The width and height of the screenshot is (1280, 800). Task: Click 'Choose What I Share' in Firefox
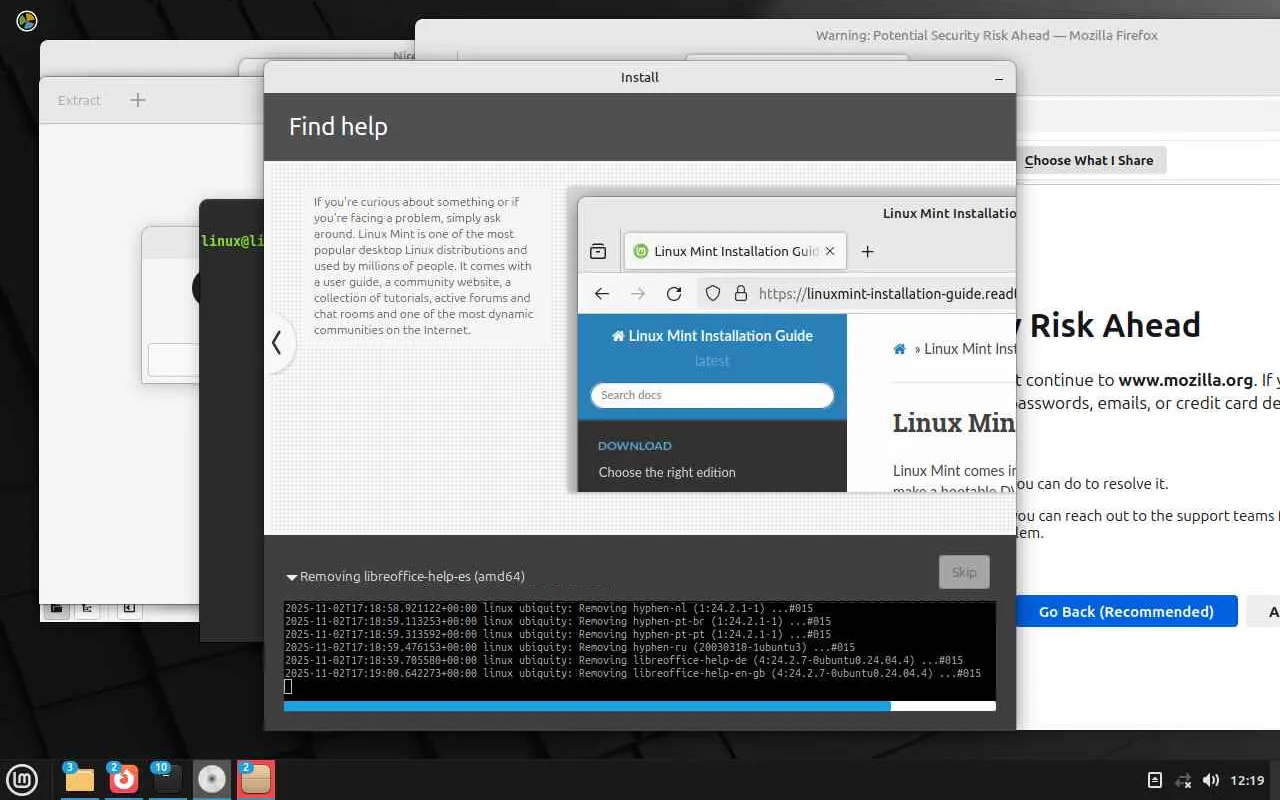coord(1089,160)
